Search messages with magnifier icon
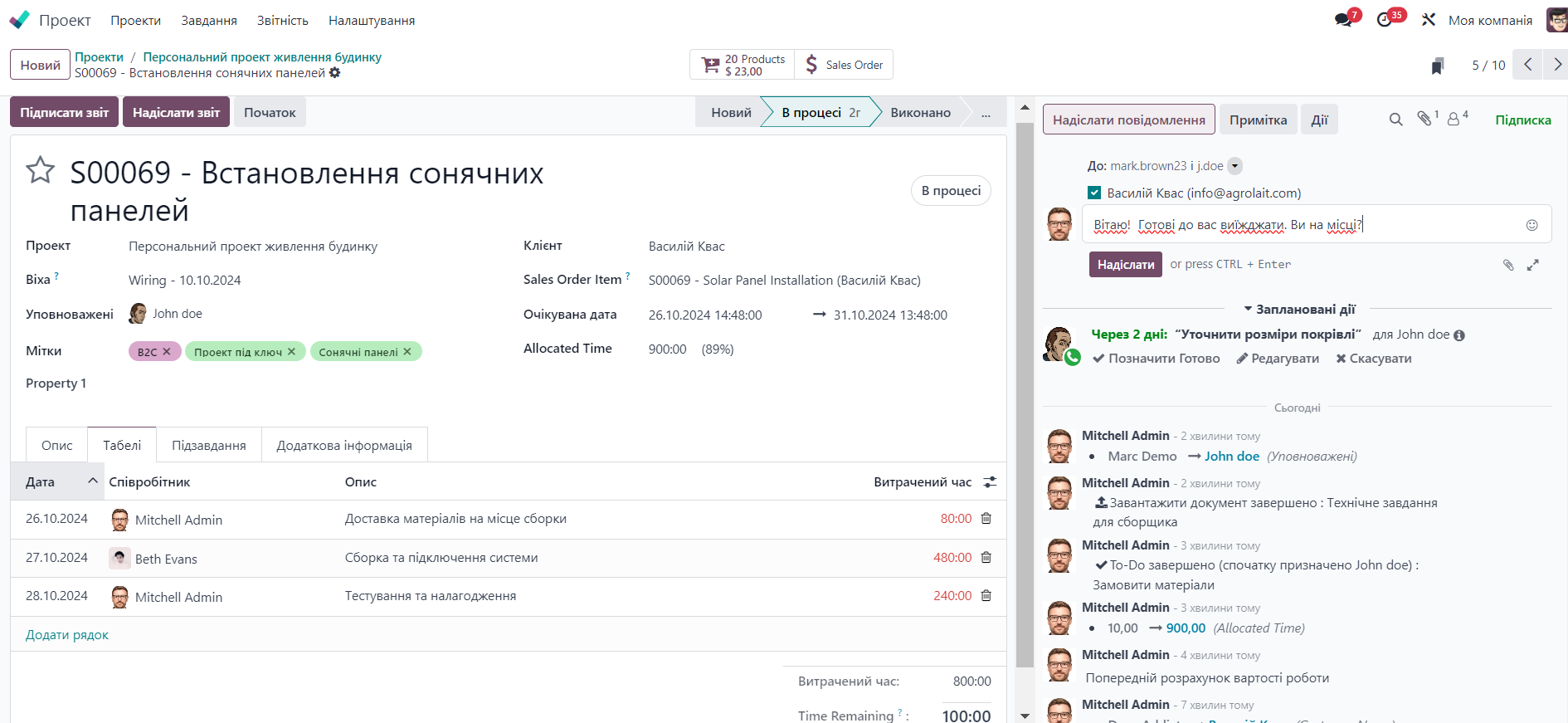The width and height of the screenshot is (1568, 723). coord(1396,120)
